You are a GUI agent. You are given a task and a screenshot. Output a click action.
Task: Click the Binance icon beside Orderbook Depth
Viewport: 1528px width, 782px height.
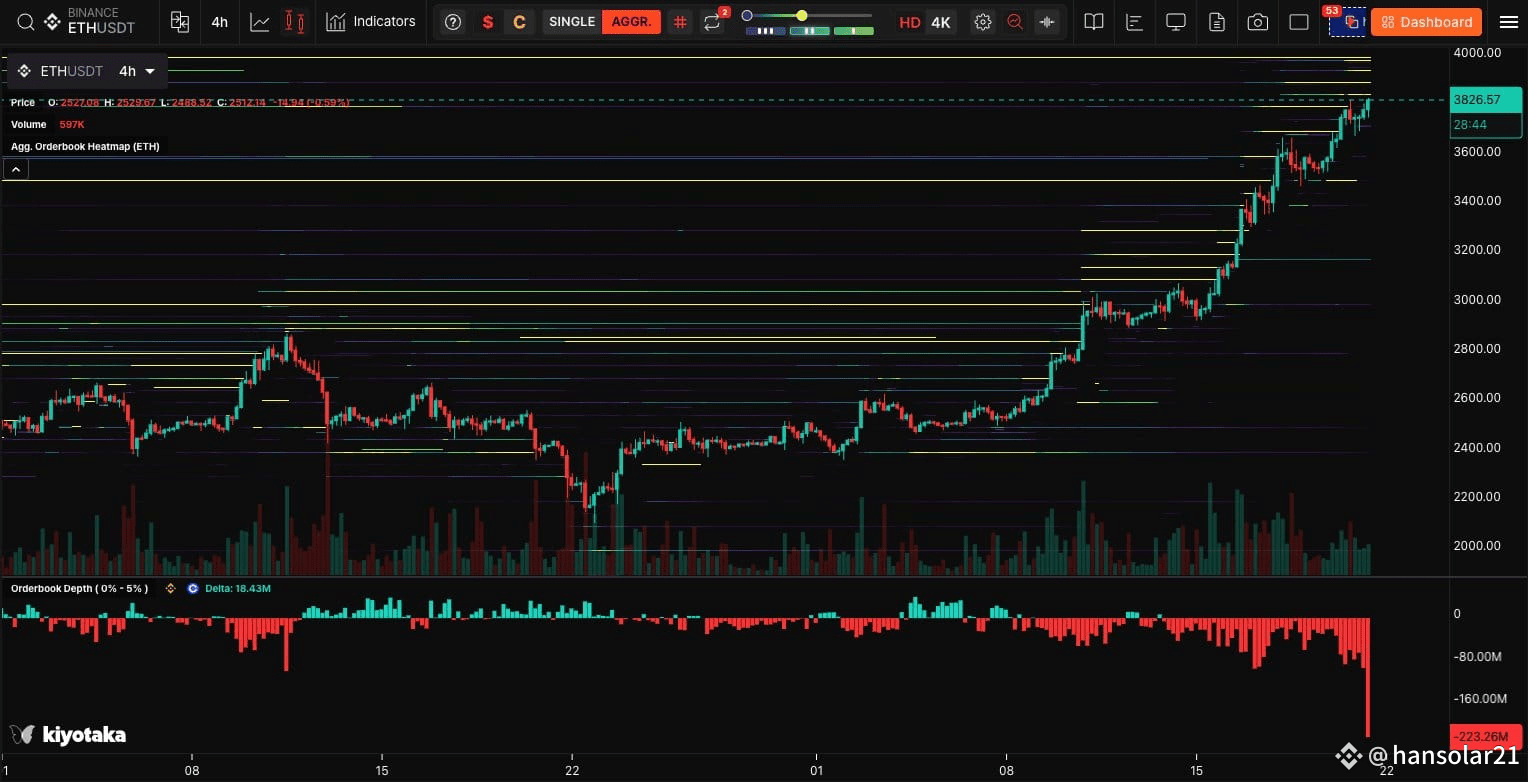click(x=170, y=588)
